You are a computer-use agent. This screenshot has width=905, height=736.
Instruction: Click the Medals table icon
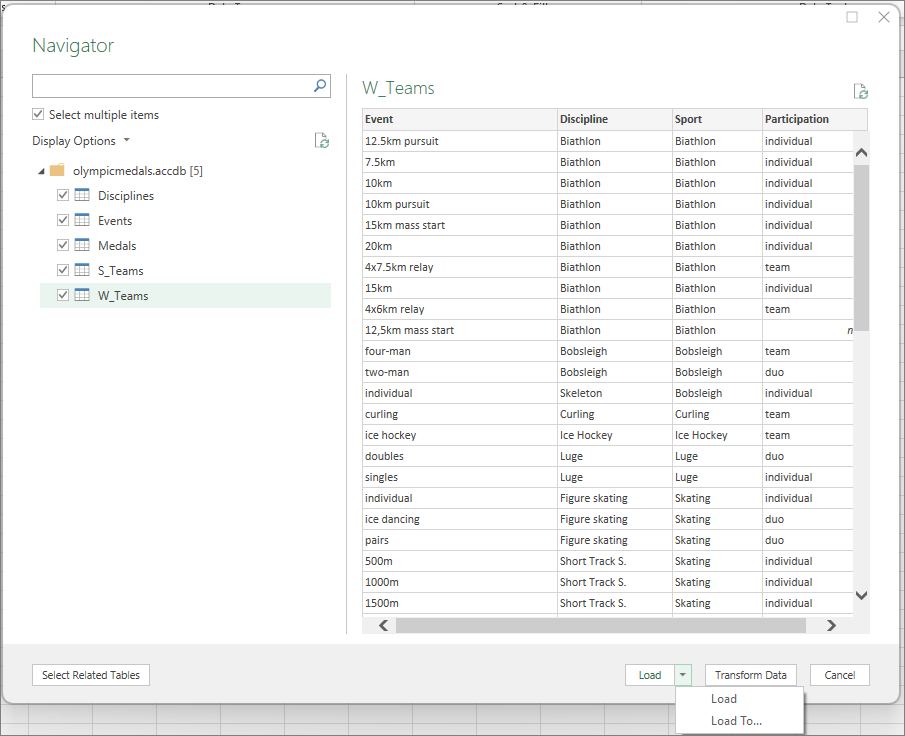[83, 246]
